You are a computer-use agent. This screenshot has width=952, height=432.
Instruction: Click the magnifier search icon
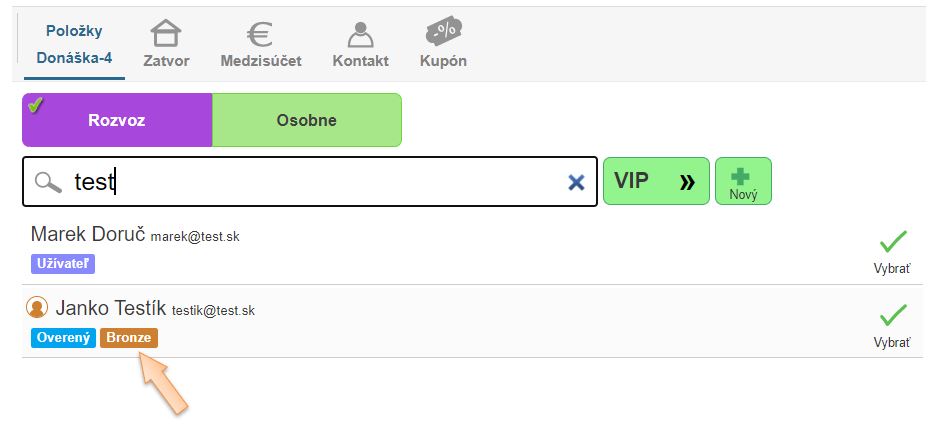coord(48,182)
